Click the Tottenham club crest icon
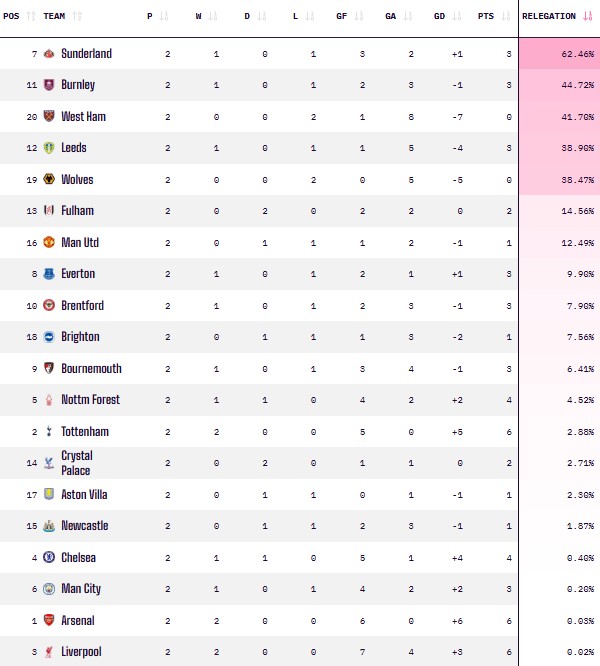Image resolution: width=600 pixels, height=666 pixels. (49, 432)
